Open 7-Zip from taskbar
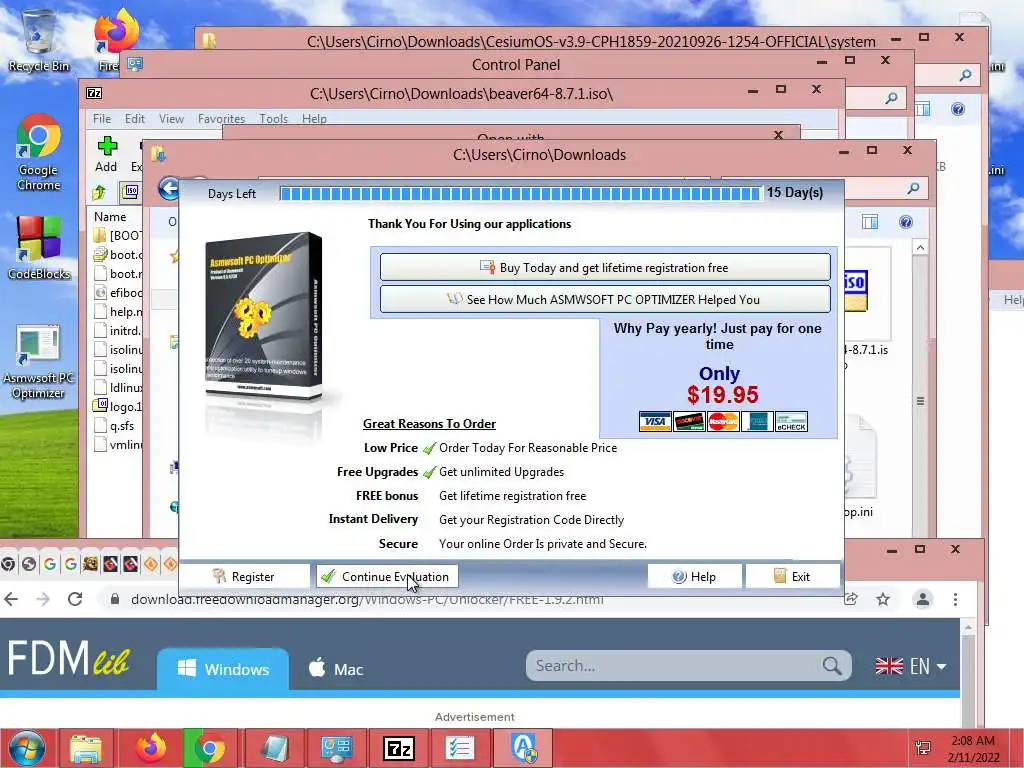The width and height of the screenshot is (1024, 768). coord(399,748)
